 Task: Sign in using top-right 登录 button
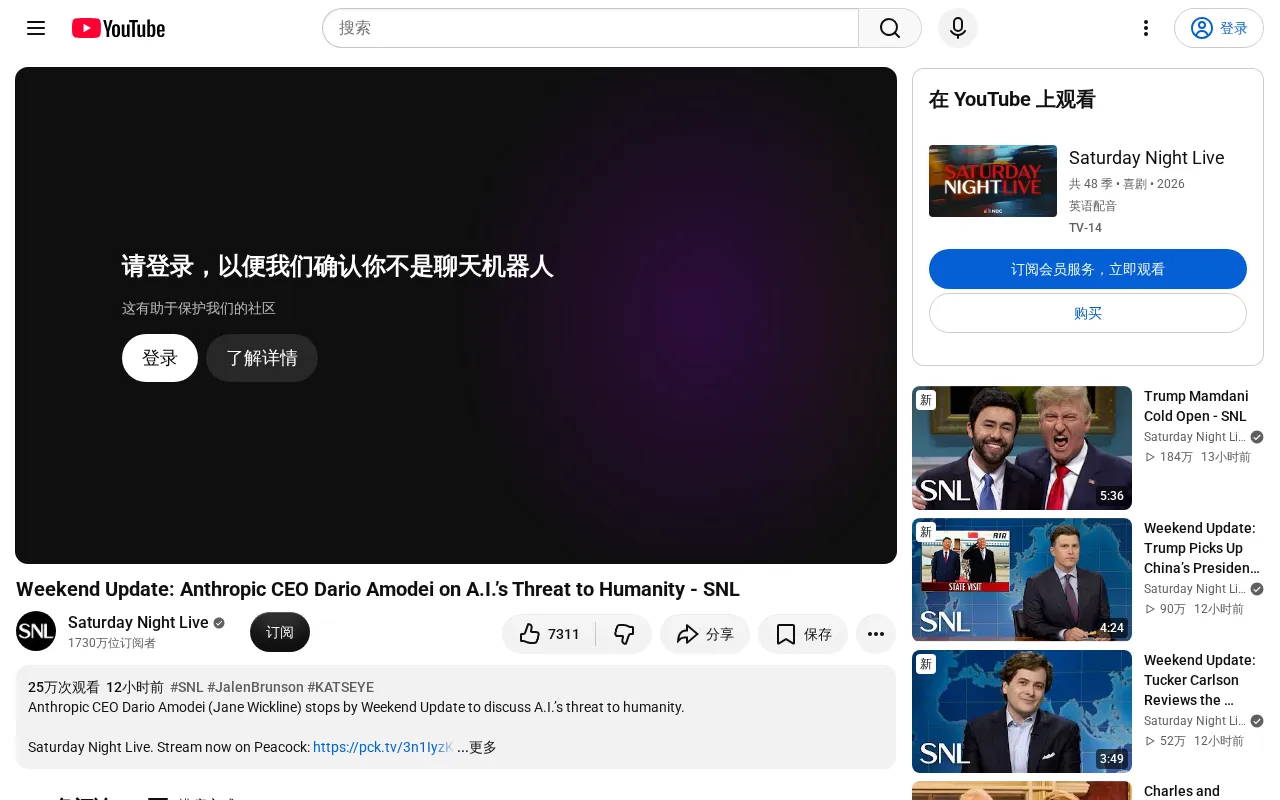[x=1219, y=28]
